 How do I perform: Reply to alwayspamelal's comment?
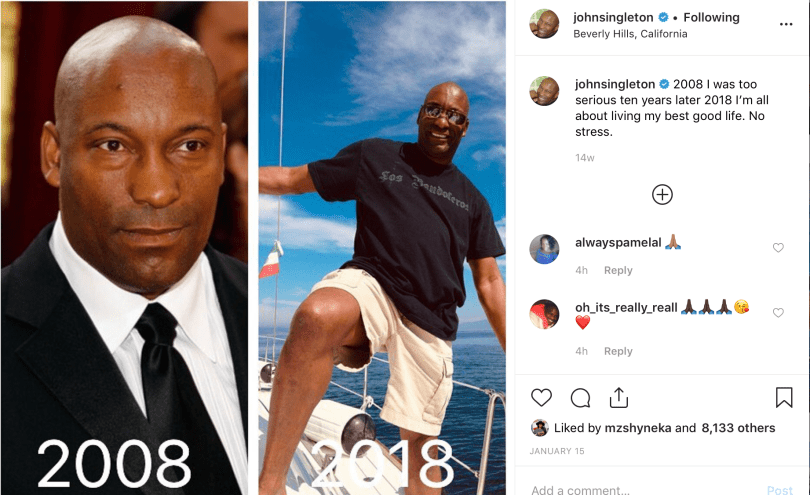(x=618, y=270)
